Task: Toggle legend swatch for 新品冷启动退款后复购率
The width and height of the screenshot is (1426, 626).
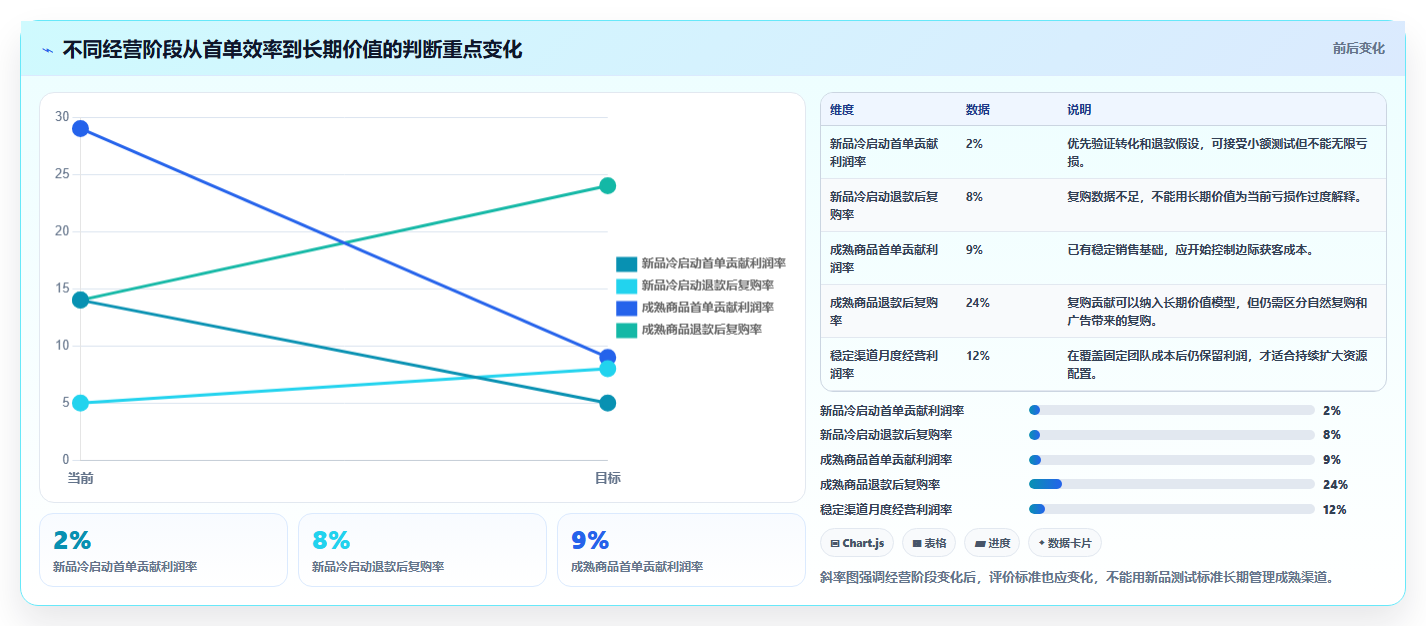Action: click(626, 286)
